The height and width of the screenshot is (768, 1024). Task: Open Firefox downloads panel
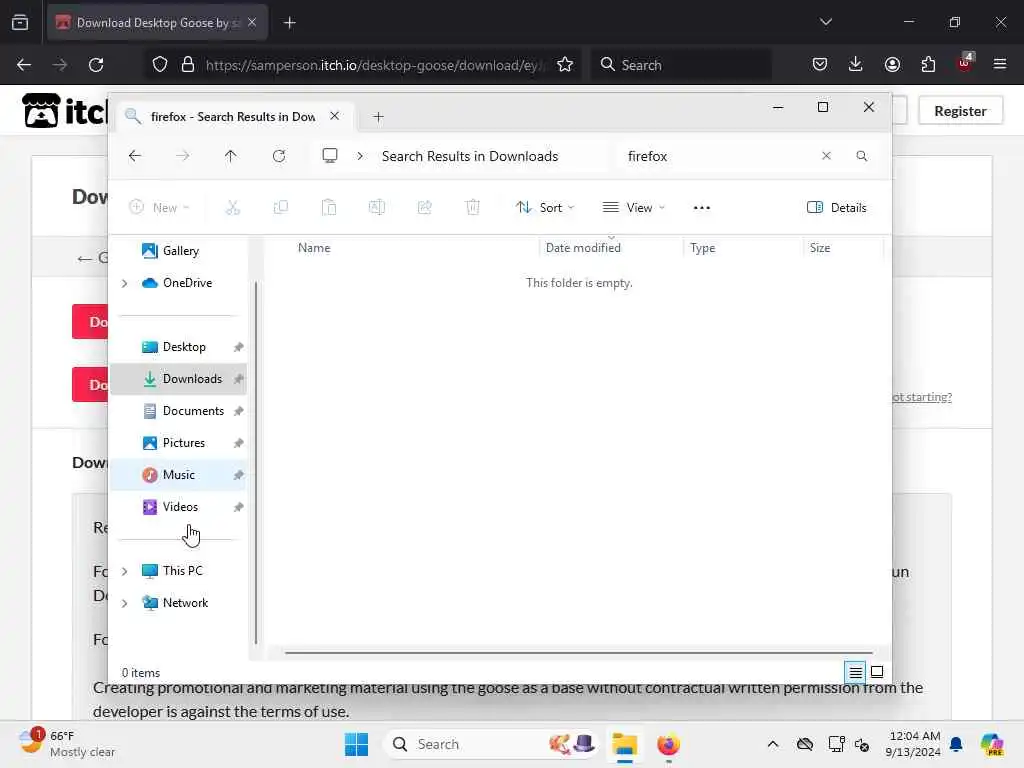coord(856,65)
